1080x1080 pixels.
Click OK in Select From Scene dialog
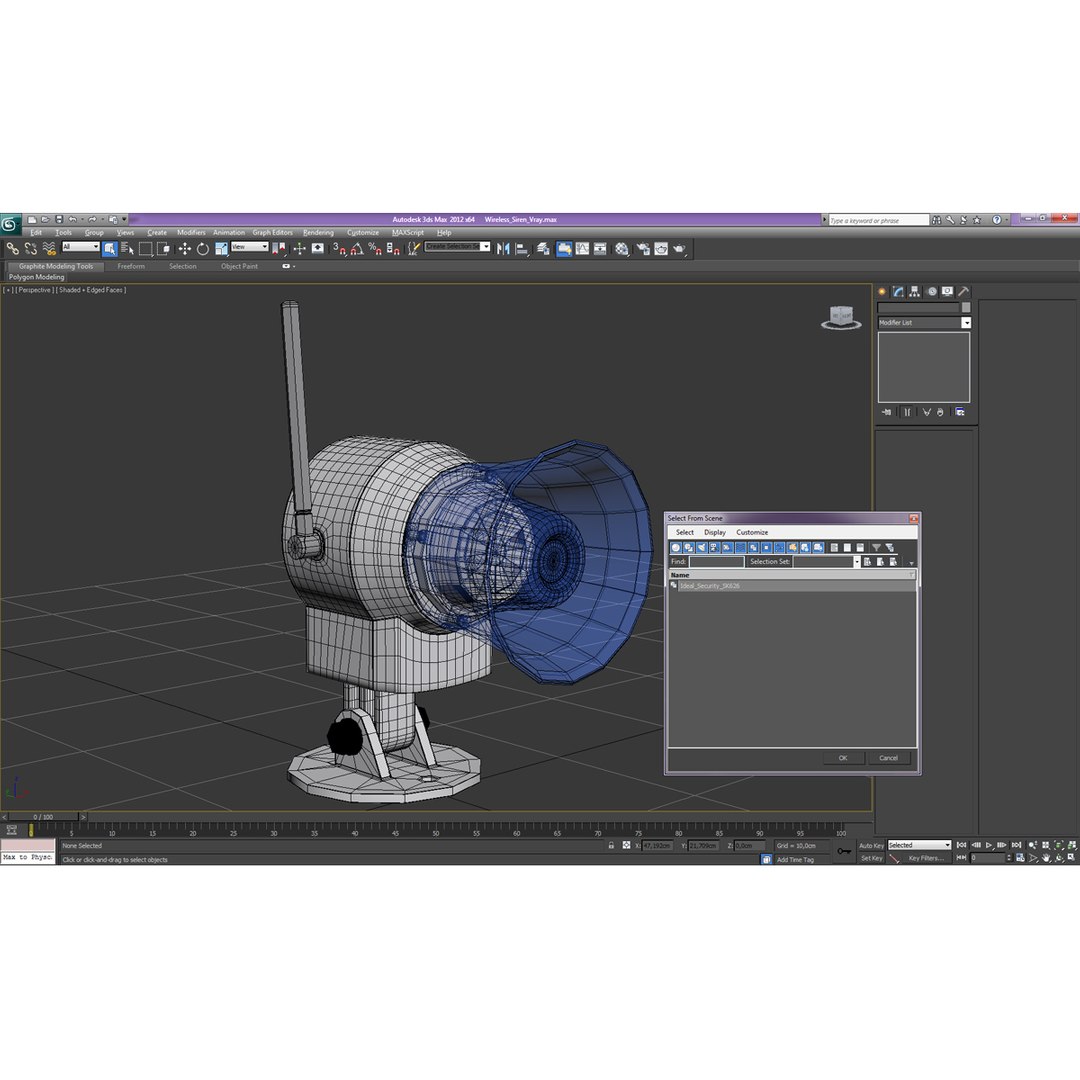pyautogui.click(x=843, y=758)
